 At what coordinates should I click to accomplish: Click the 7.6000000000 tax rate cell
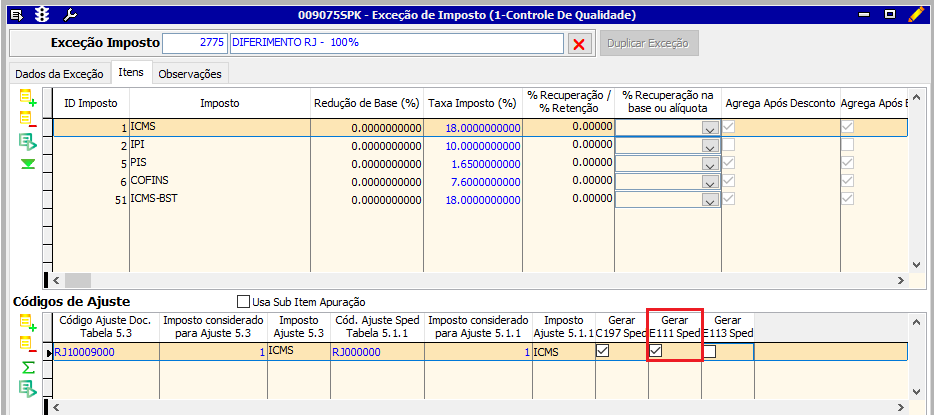(473, 182)
